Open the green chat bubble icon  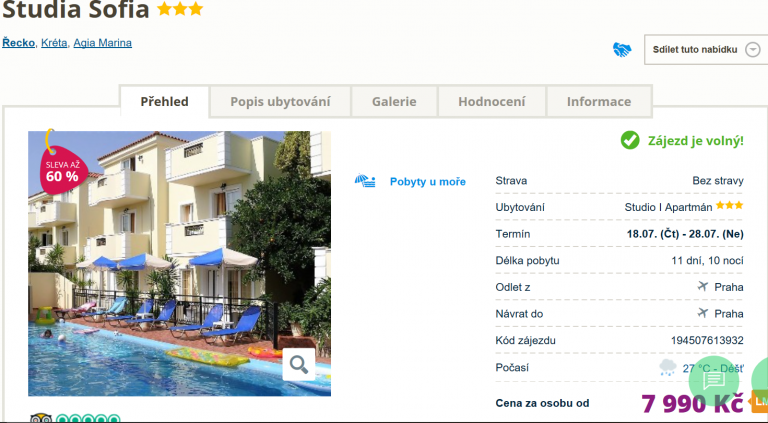tap(714, 380)
